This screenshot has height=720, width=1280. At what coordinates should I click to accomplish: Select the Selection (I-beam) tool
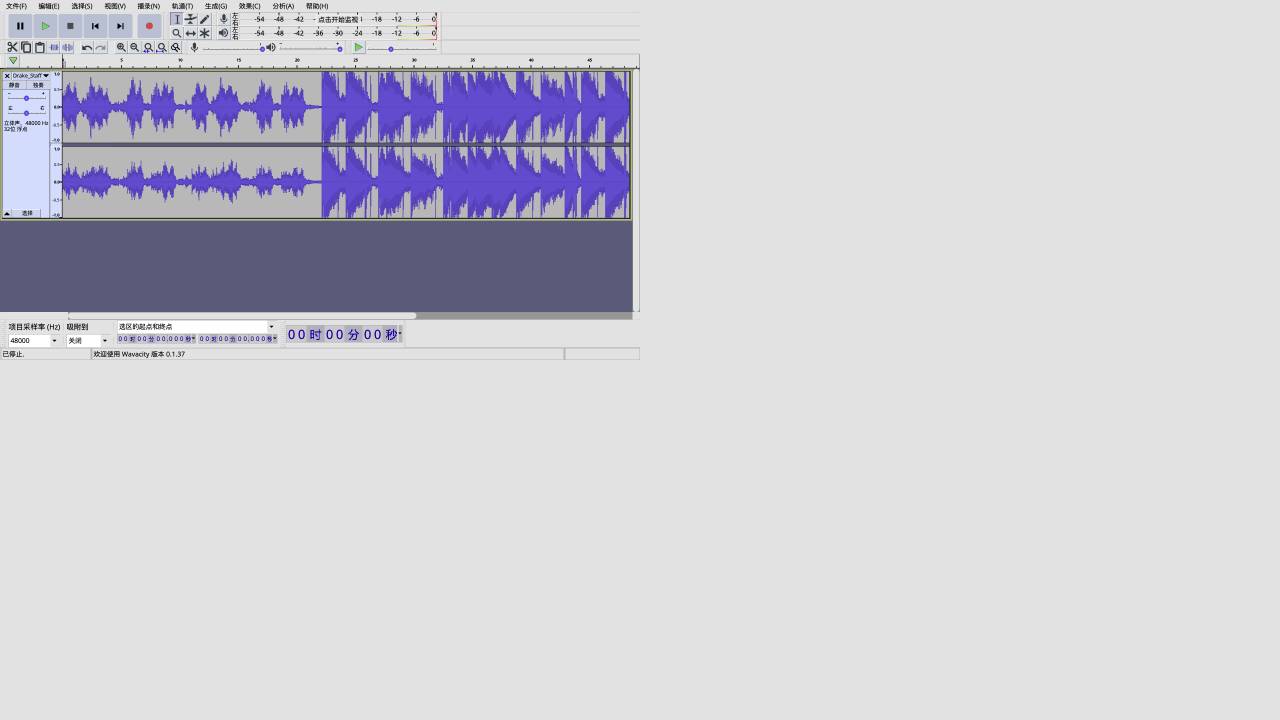[176, 19]
